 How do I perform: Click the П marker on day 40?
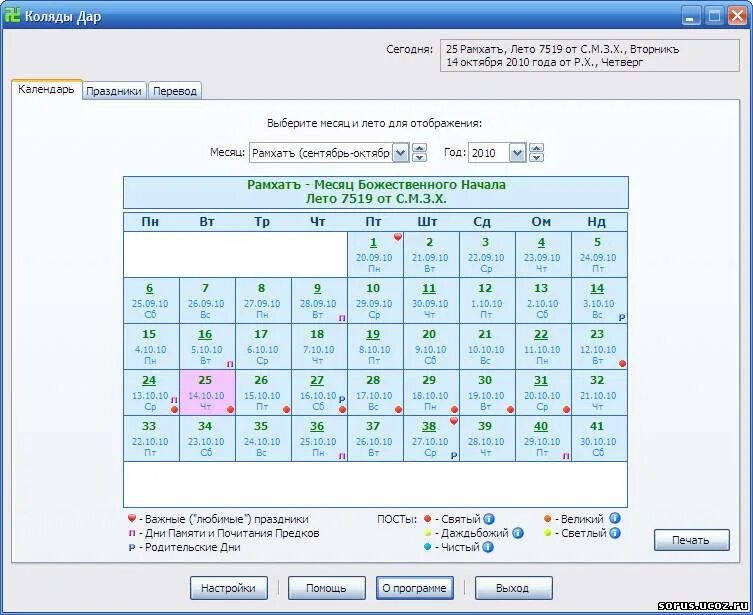566,456
